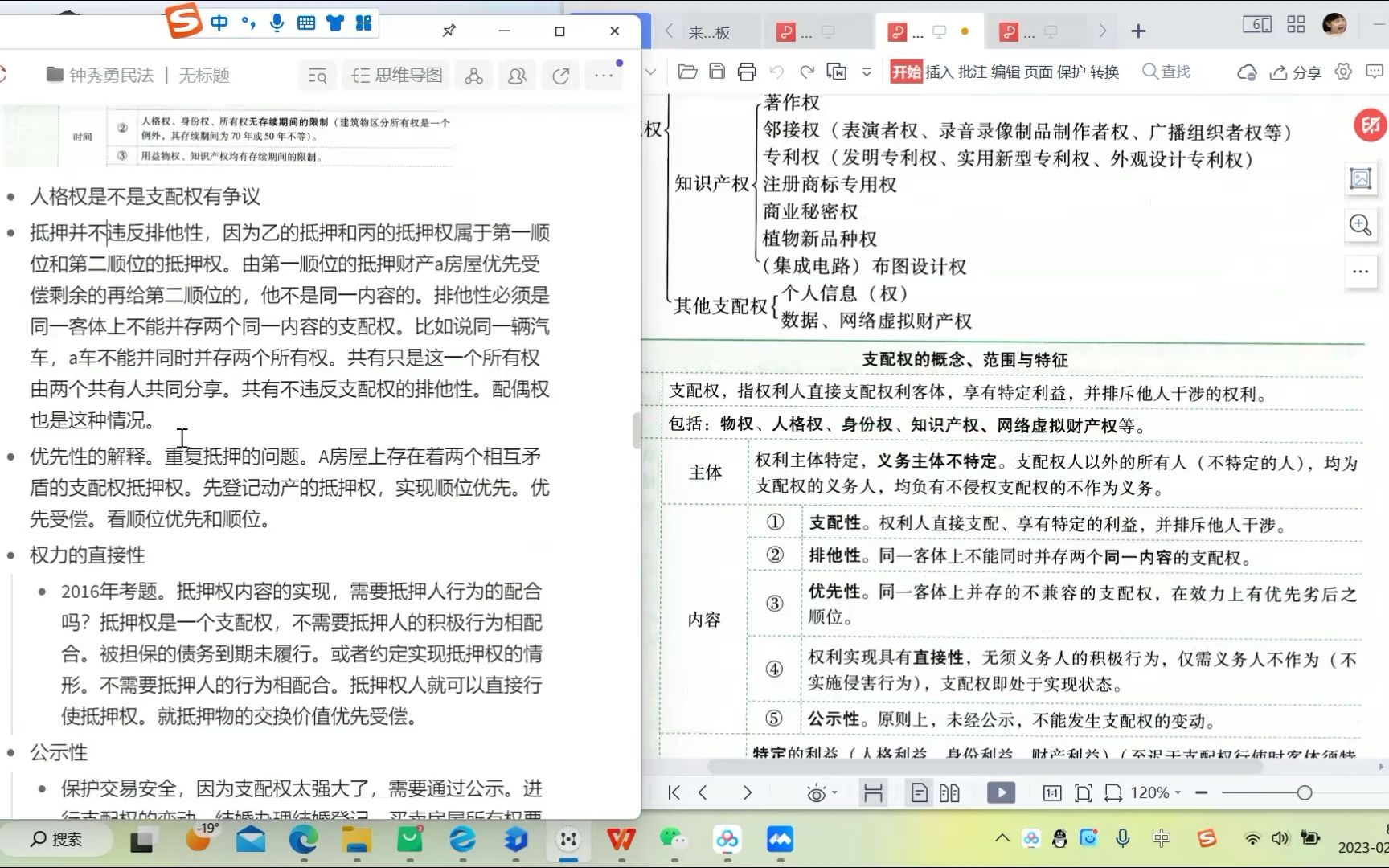This screenshot has height=868, width=1389.
Task: Select the 插入 ribbon tab
Action: (x=940, y=72)
